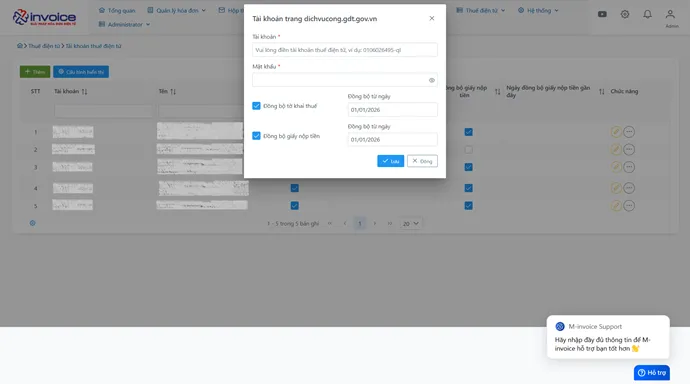The image size is (690, 384).
Task: Edit row 3 with pencil icon
Action: [x=616, y=167]
